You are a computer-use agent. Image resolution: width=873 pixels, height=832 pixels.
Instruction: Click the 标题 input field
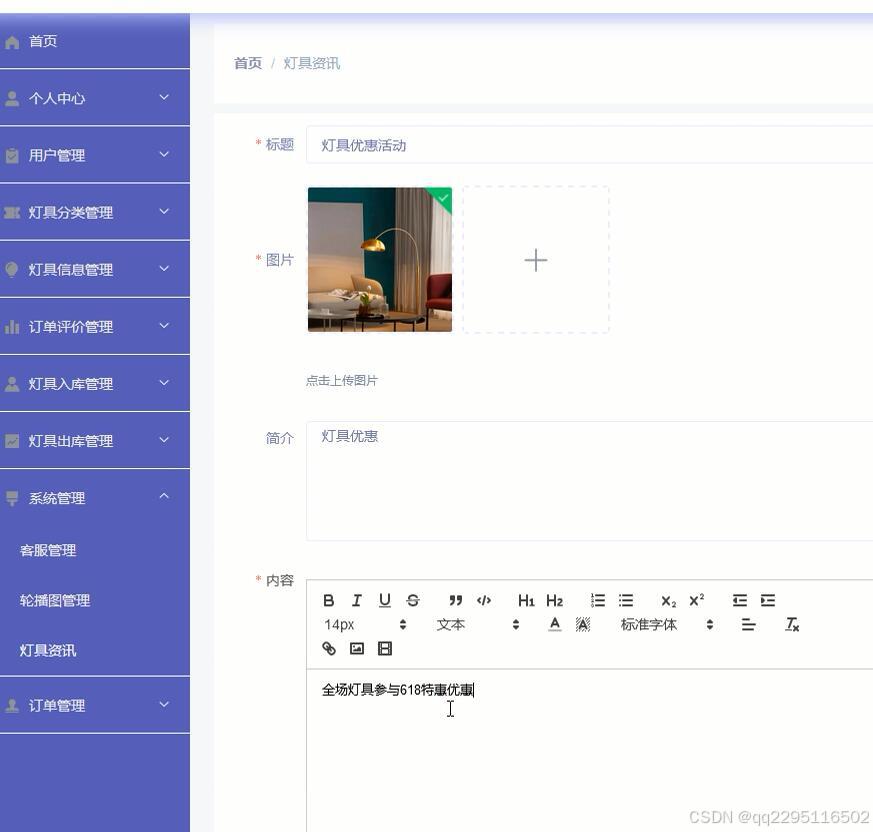(x=589, y=145)
